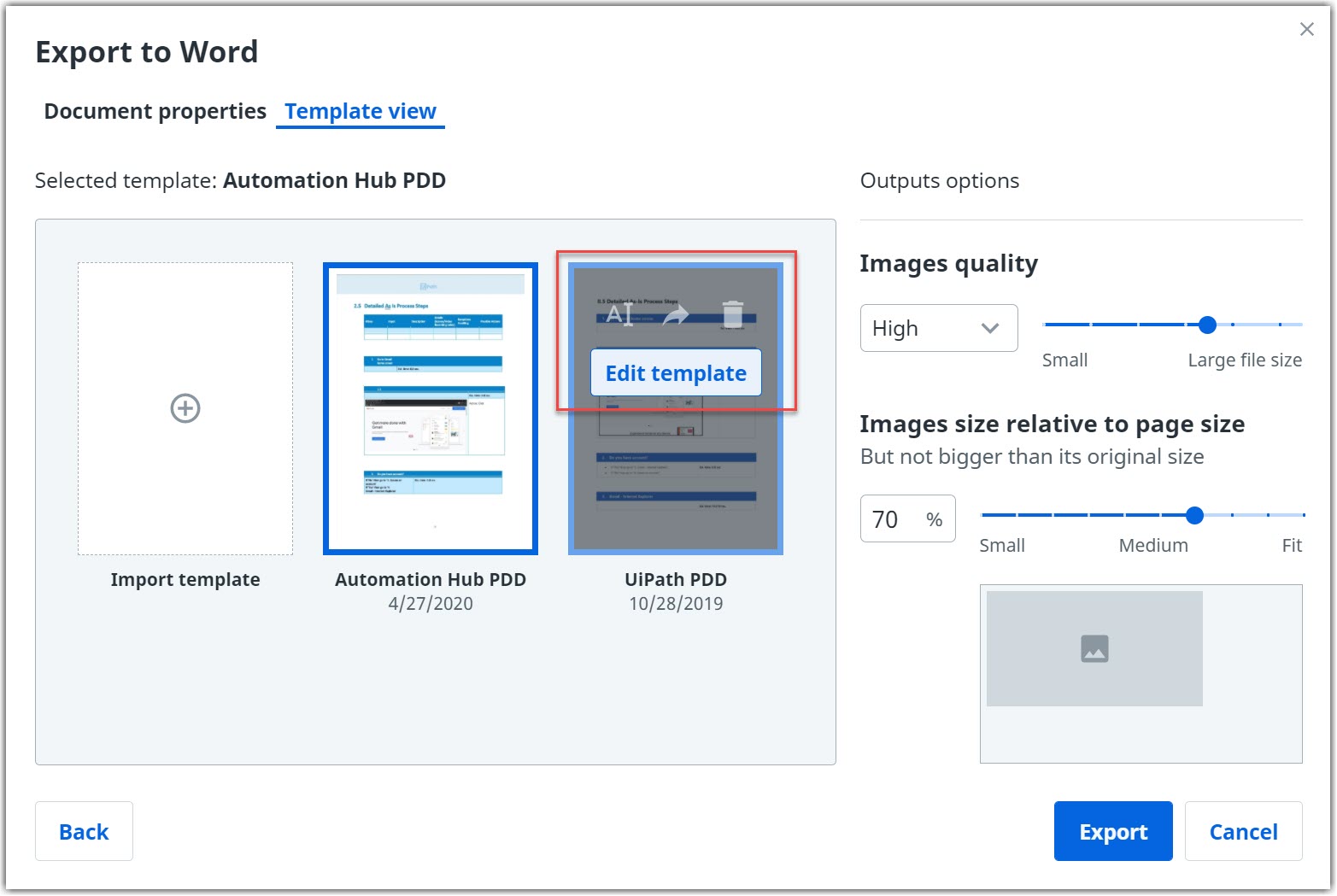Click the Outputs options heading
Viewport: 1337px width, 896px height.
[940, 180]
